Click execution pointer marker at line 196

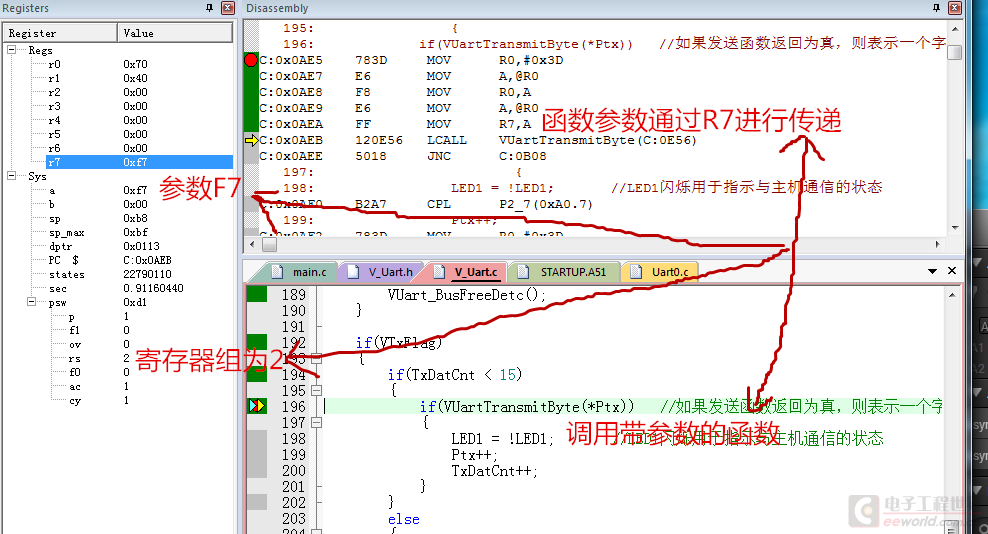pyautogui.click(x=256, y=406)
